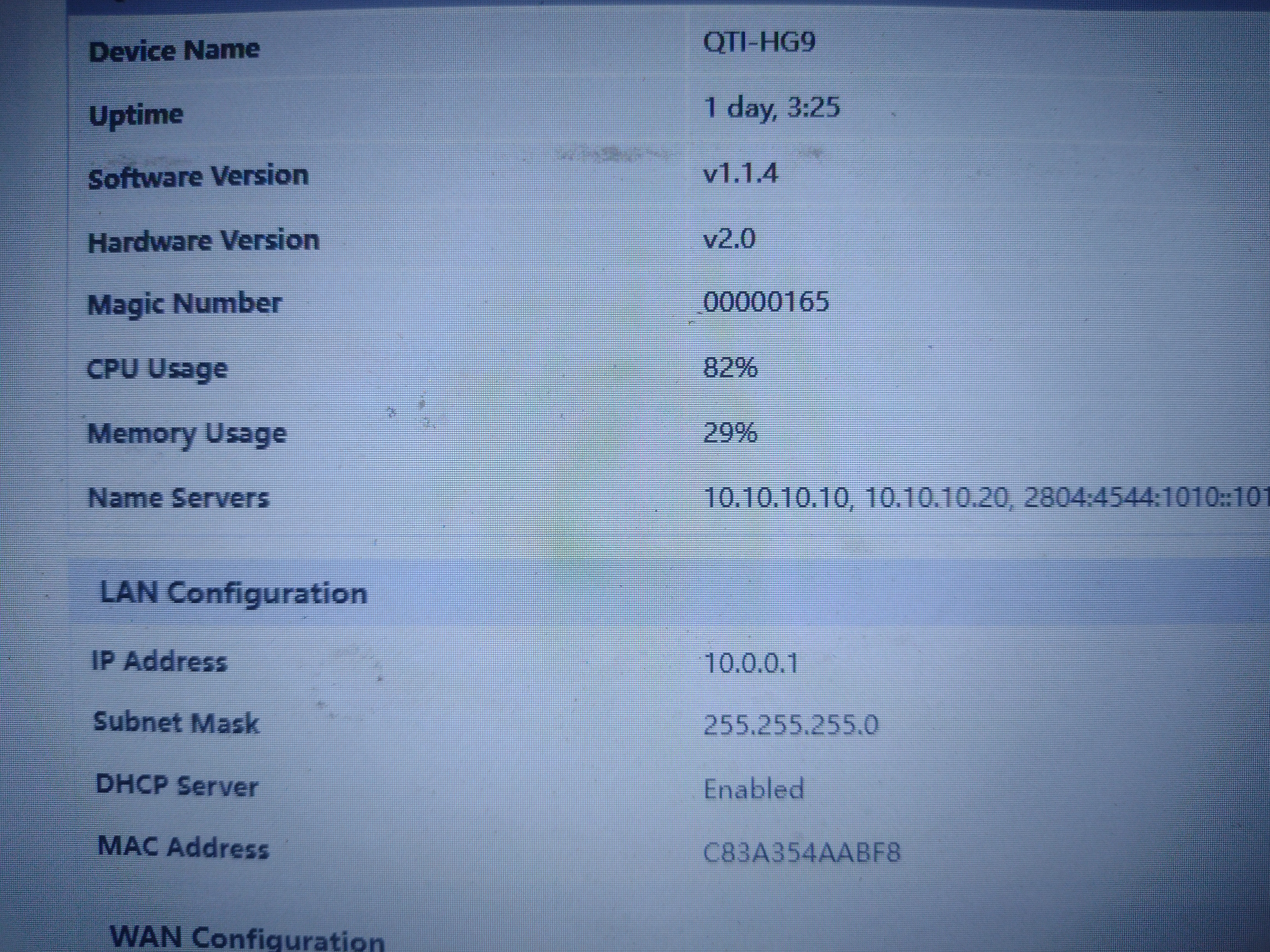Click the Device Name label
Viewport: 1270px width, 952px height.
tap(174, 50)
